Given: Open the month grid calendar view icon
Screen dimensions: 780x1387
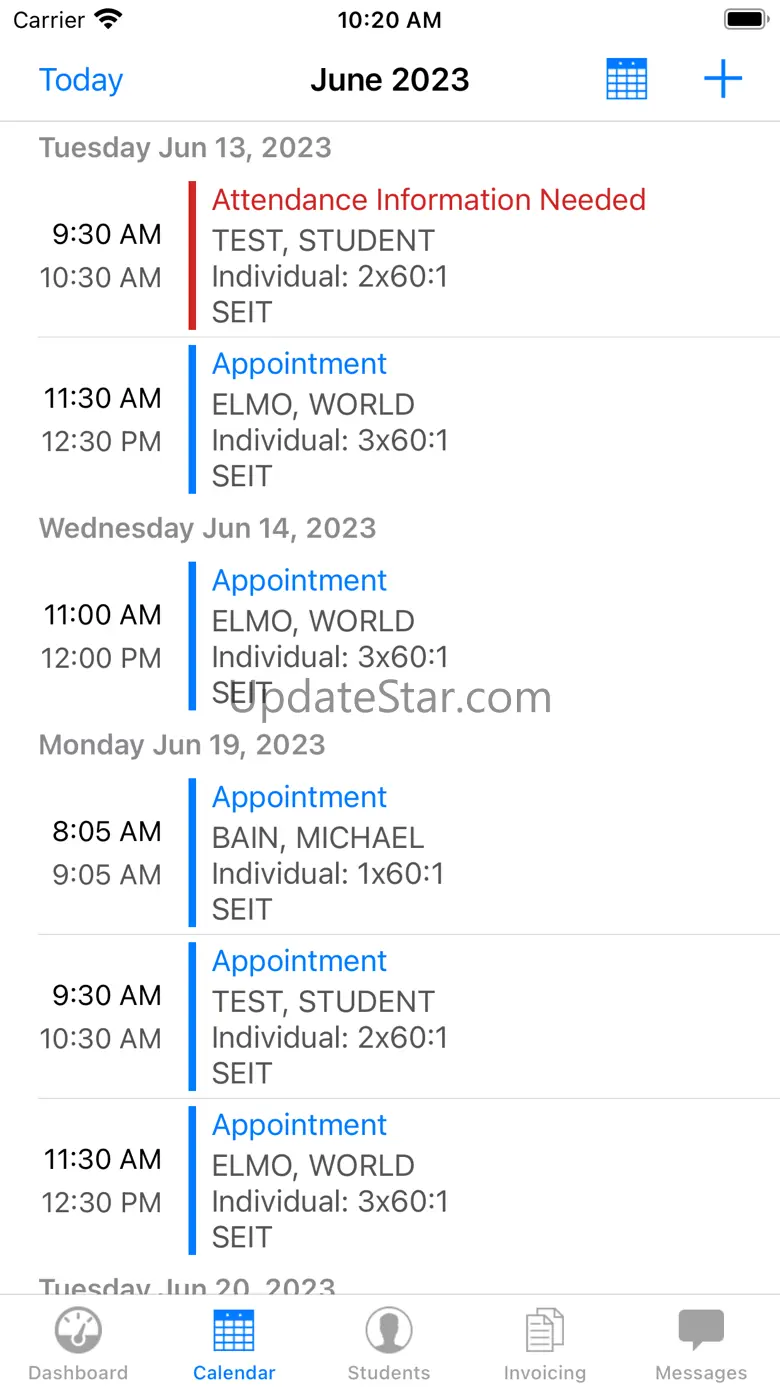Looking at the screenshot, I should (x=627, y=79).
